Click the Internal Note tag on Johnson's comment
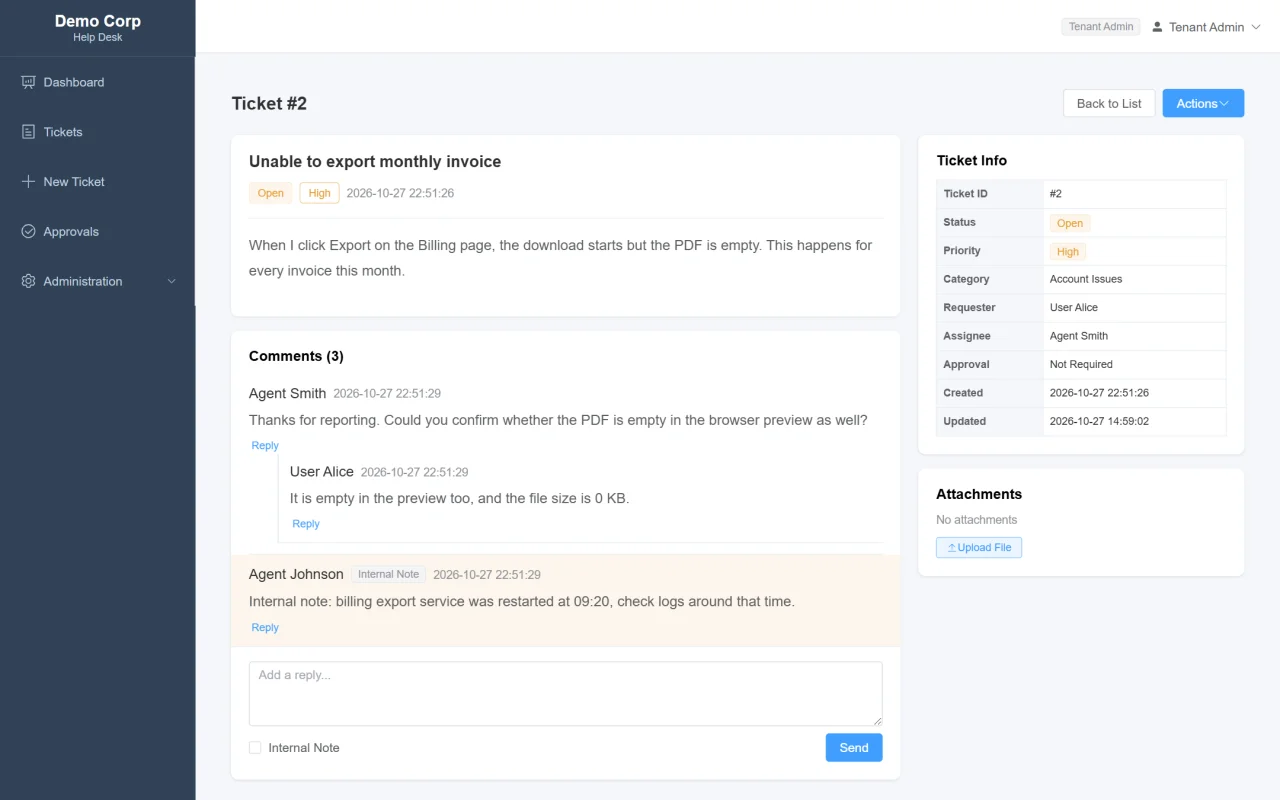The height and width of the screenshot is (800, 1280). click(389, 575)
